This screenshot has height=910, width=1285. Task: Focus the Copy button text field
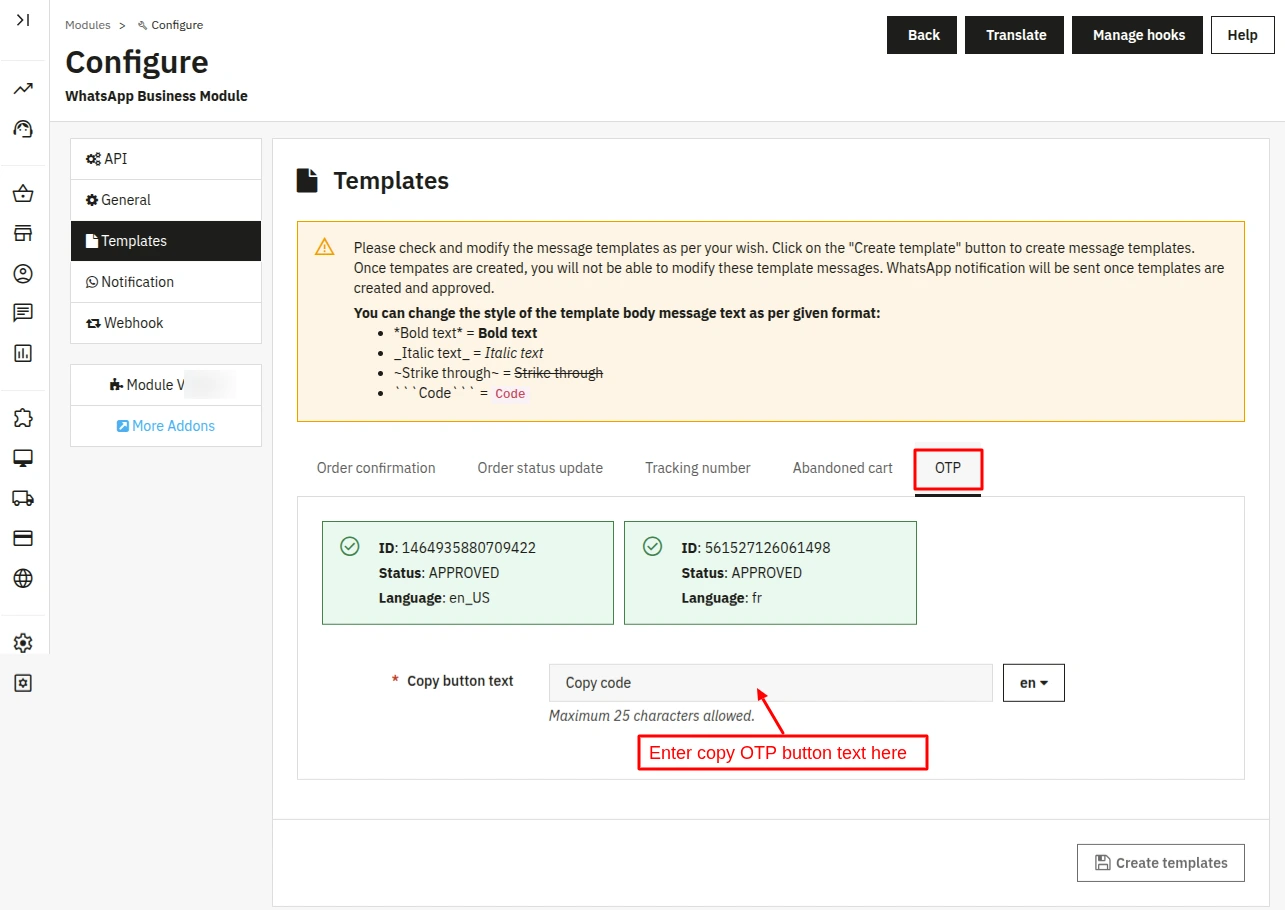tap(771, 683)
